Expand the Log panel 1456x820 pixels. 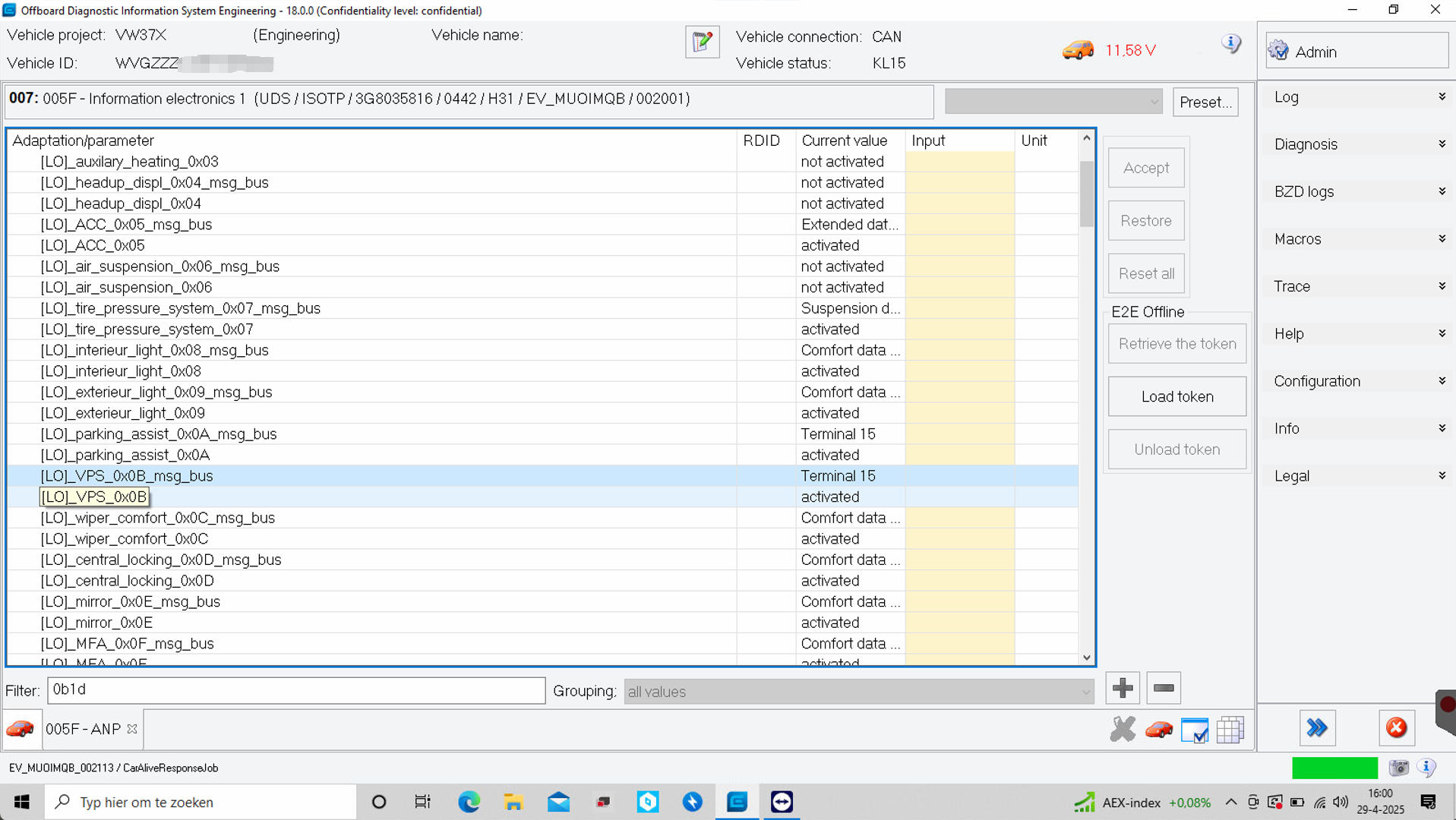click(x=1358, y=97)
